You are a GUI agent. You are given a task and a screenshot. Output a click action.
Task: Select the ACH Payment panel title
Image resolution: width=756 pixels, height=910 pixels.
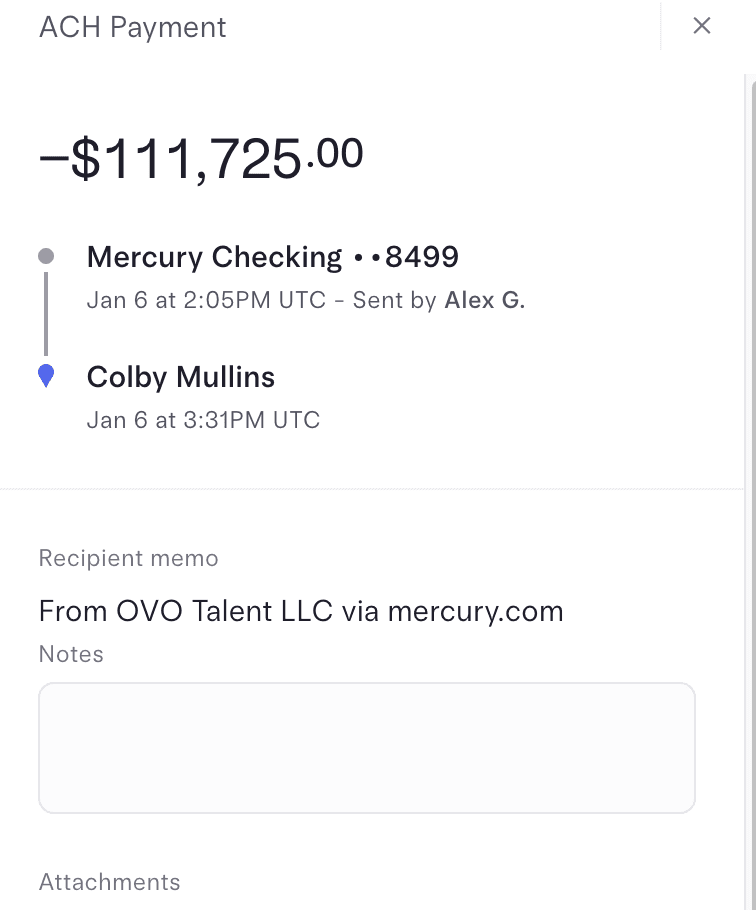pyautogui.click(x=132, y=27)
